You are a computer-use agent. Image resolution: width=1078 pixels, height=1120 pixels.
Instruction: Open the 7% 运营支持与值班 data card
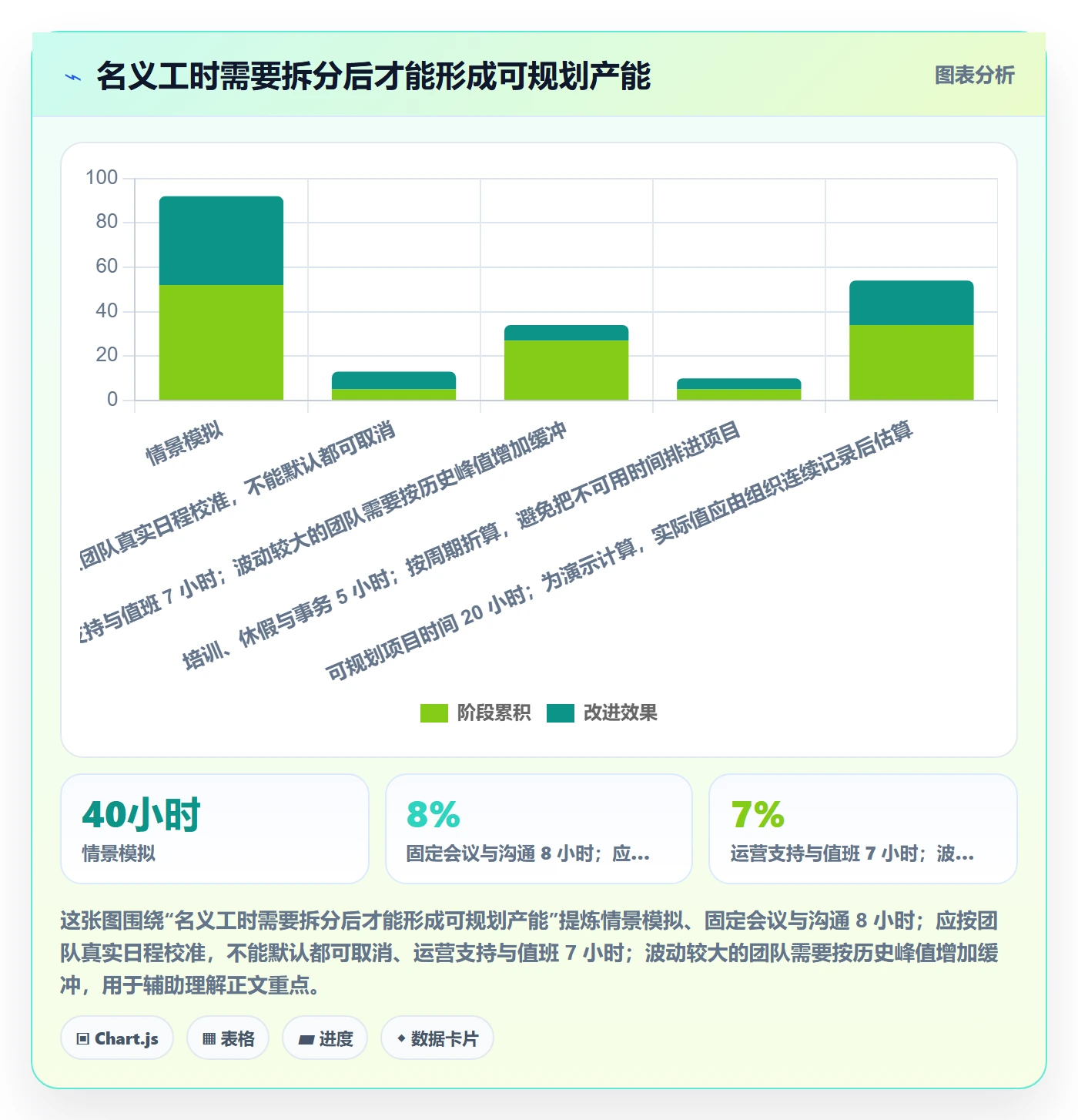coord(863,829)
